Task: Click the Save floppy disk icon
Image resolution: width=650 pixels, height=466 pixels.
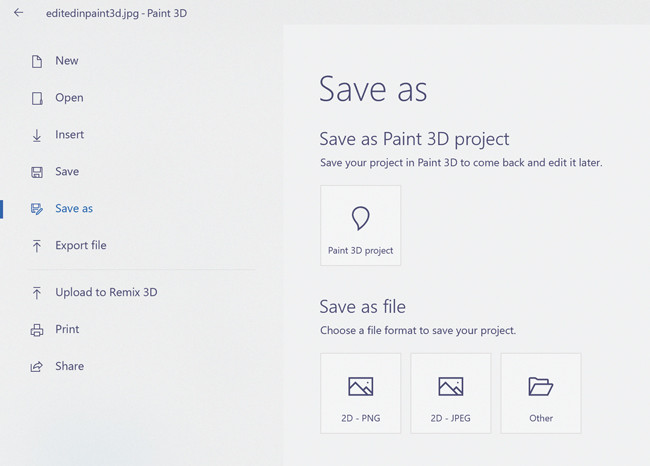Action: [37, 172]
